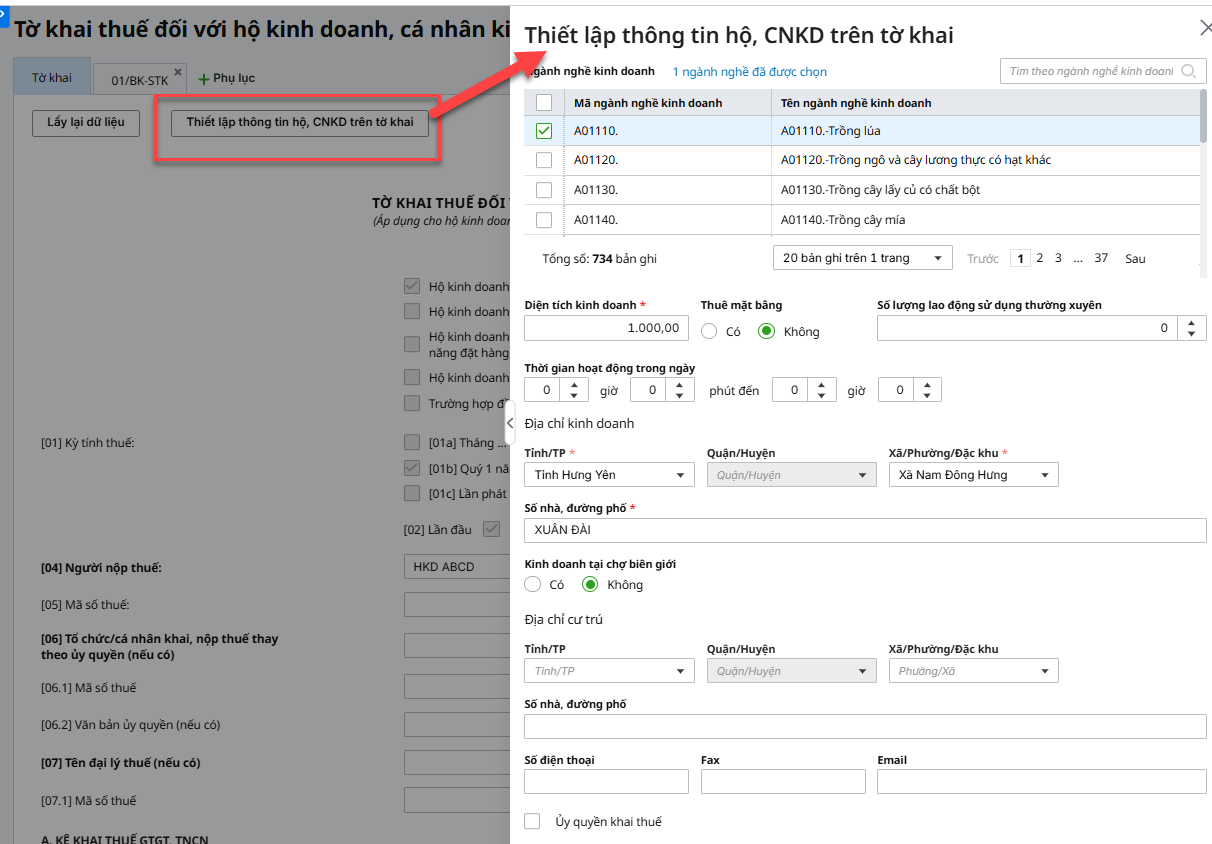This screenshot has width=1212, height=844.
Task: Click the green plus Phụ lục icon
Action: [204, 79]
